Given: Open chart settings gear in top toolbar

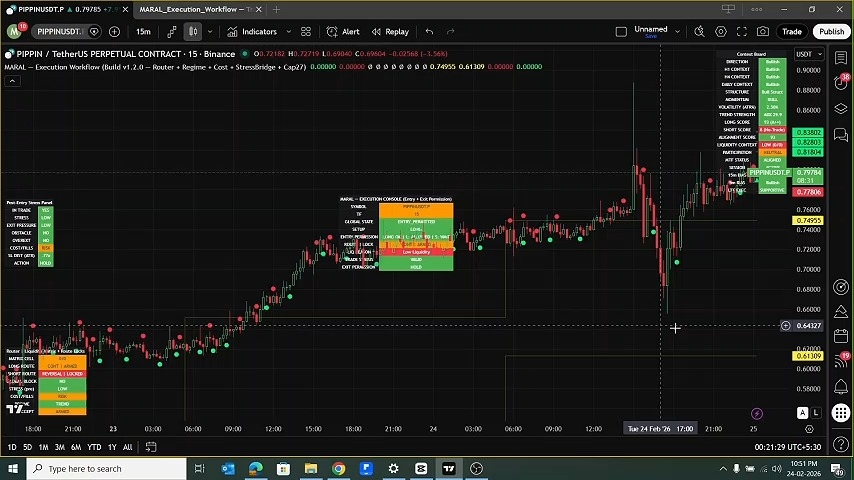Looking at the screenshot, I should (721, 32).
